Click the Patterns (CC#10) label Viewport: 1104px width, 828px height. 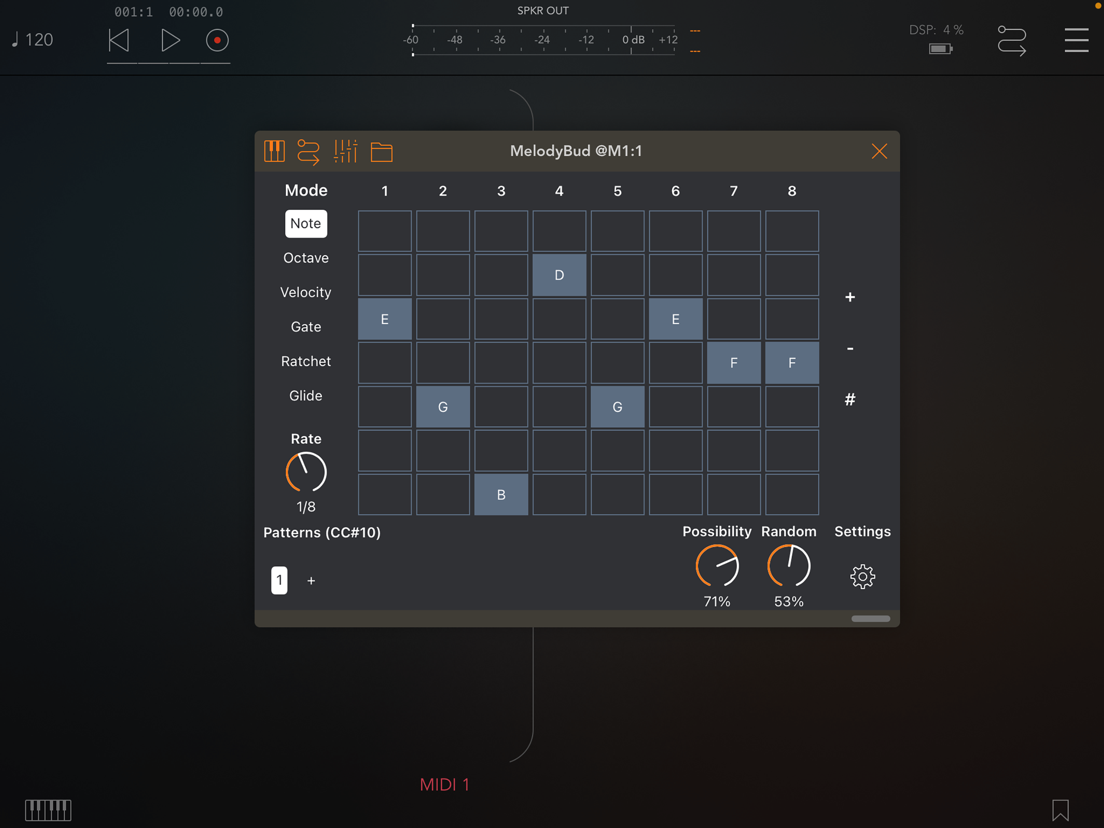coord(322,532)
